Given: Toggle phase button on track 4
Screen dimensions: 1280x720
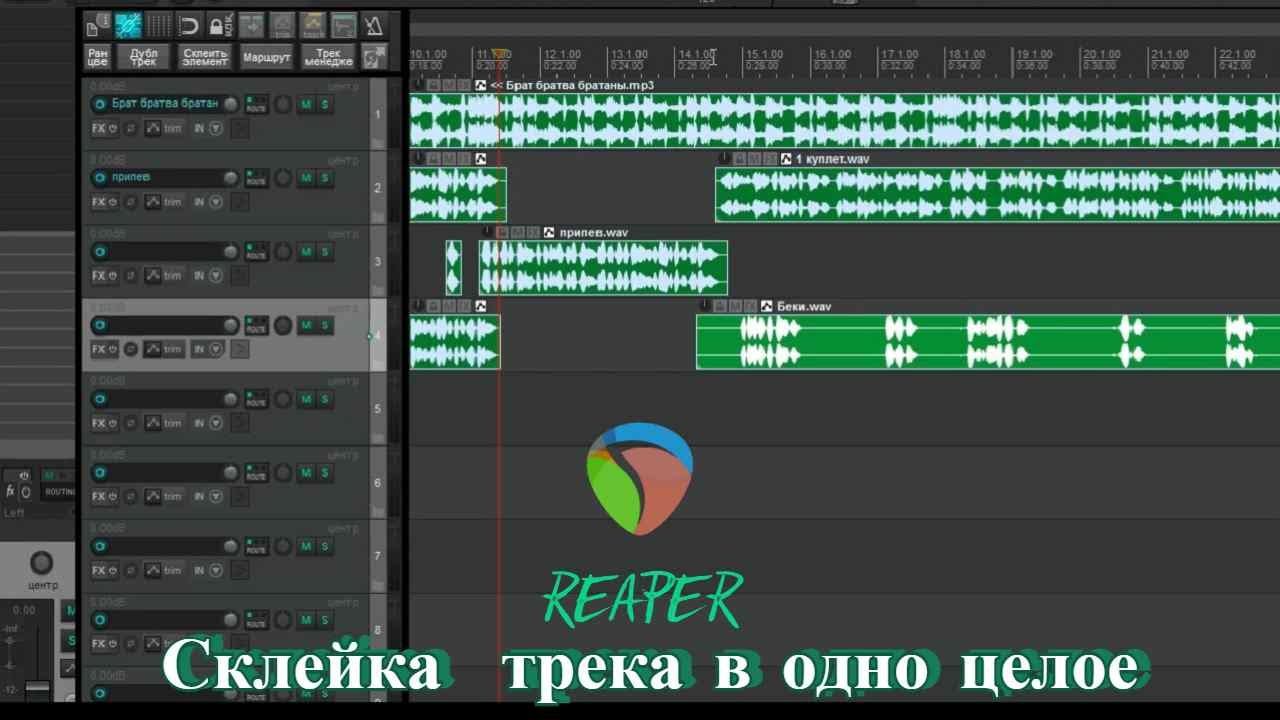Looking at the screenshot, I should pyautogui.click(x=131, y=349).
